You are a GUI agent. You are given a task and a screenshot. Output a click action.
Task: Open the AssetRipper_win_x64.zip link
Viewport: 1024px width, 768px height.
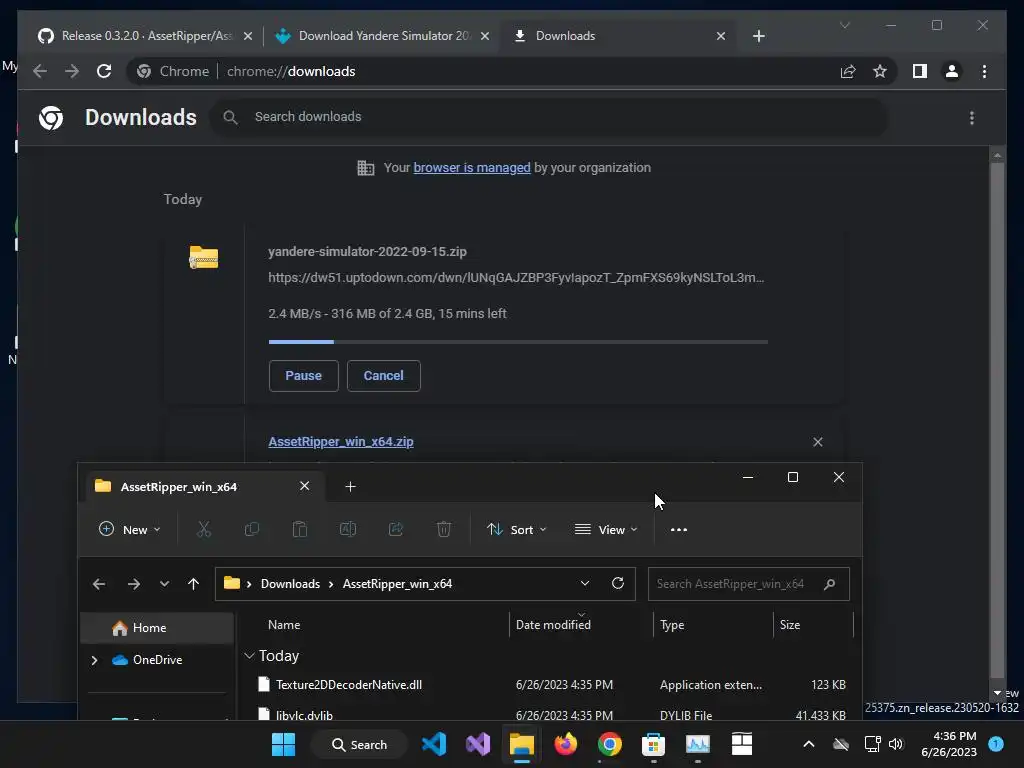(341, 441)
